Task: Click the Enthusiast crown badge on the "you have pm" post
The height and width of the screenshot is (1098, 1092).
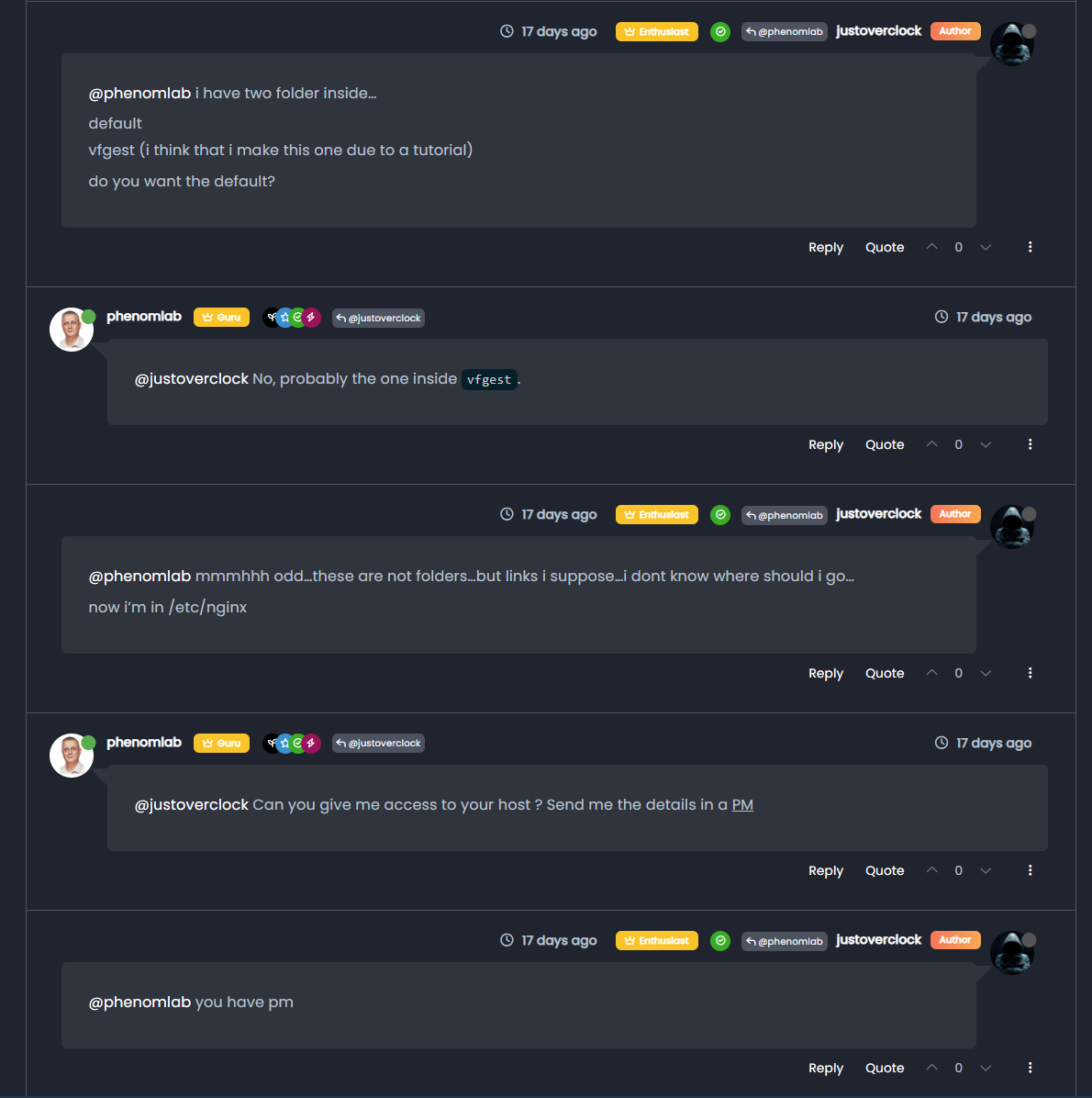Action: [x=657, y=941]
